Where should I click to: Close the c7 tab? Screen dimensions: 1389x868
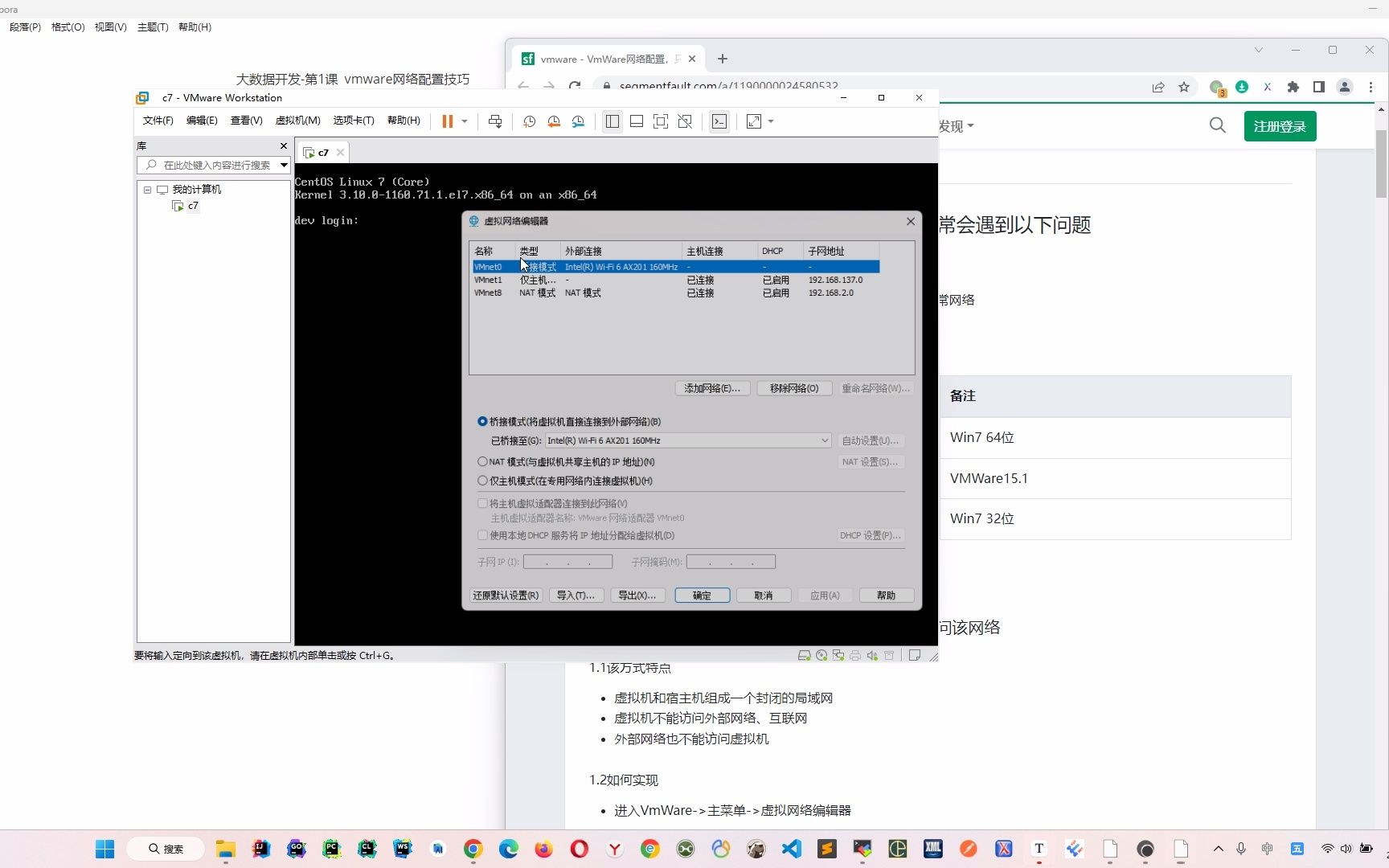340,152
